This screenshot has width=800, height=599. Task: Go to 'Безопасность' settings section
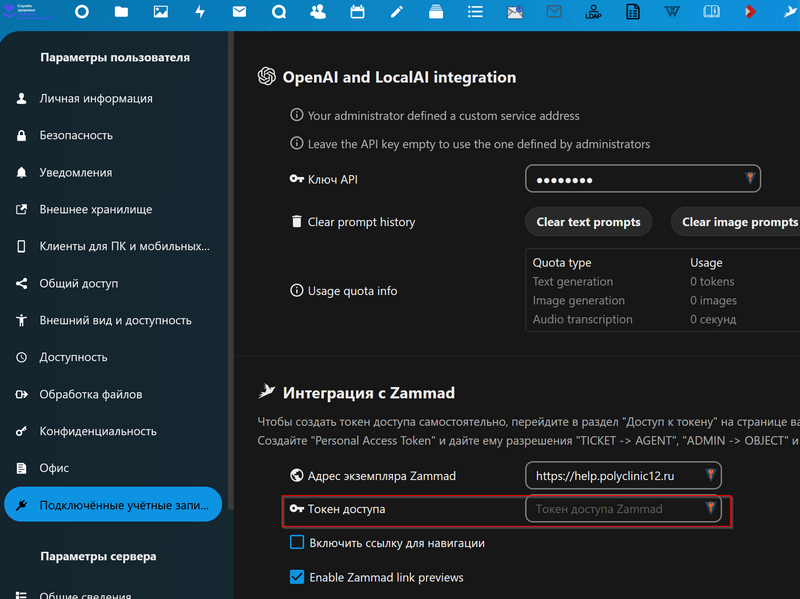[76, 135]
